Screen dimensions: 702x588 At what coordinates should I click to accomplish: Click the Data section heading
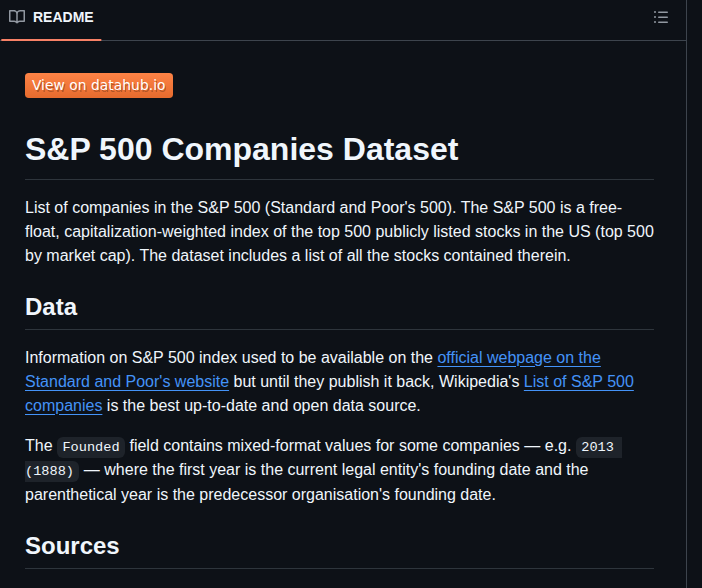[x=51, y=307]
